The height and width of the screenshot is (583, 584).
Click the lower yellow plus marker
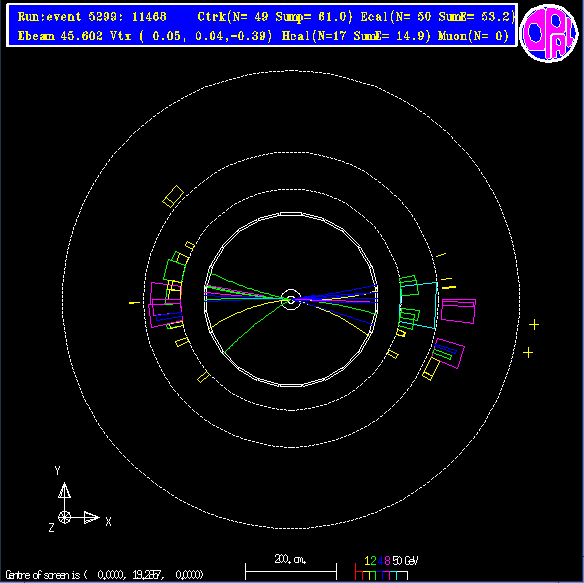coord(528,352)
